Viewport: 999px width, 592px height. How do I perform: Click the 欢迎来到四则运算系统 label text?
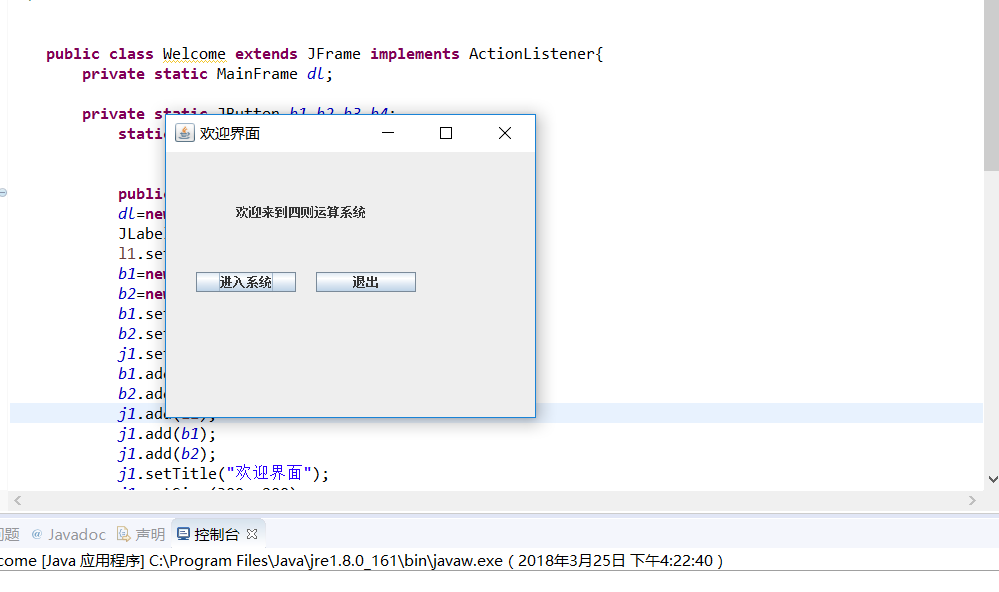[x=300, y=212]
